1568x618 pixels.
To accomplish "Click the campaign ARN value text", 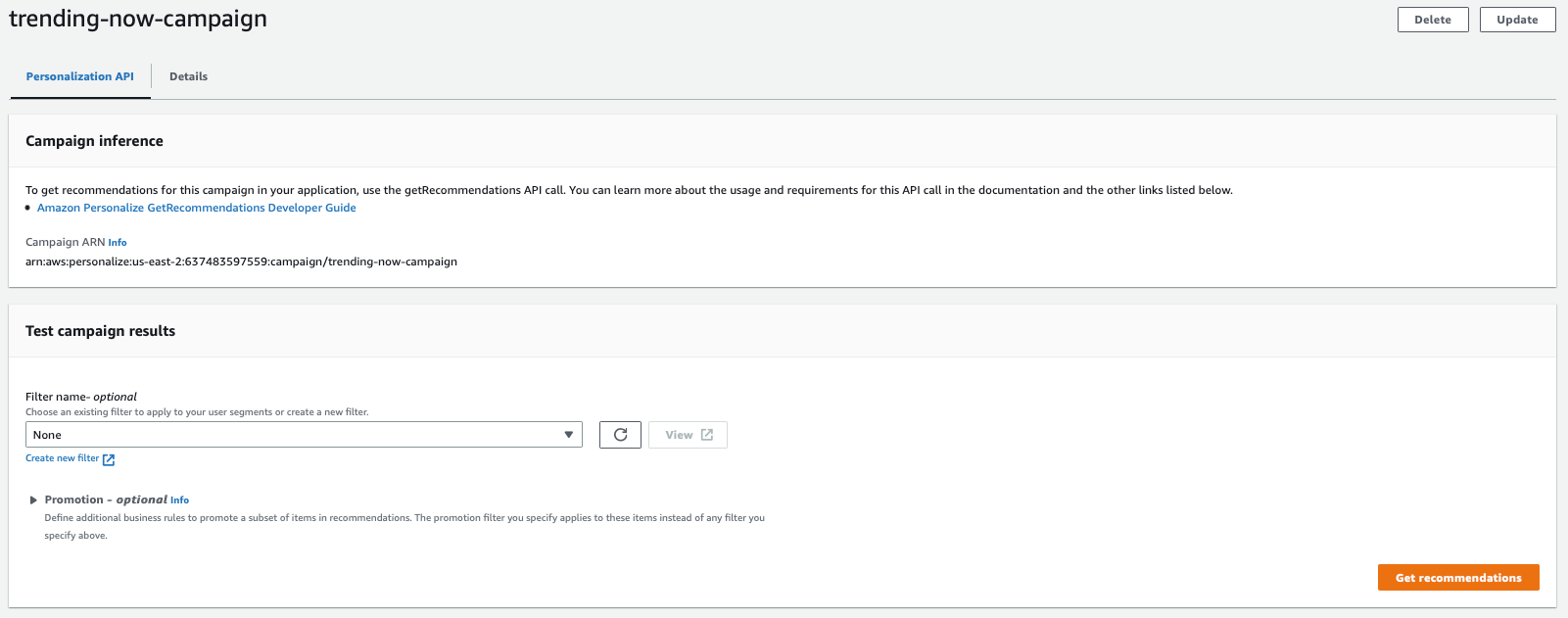I will coord(241,261).
